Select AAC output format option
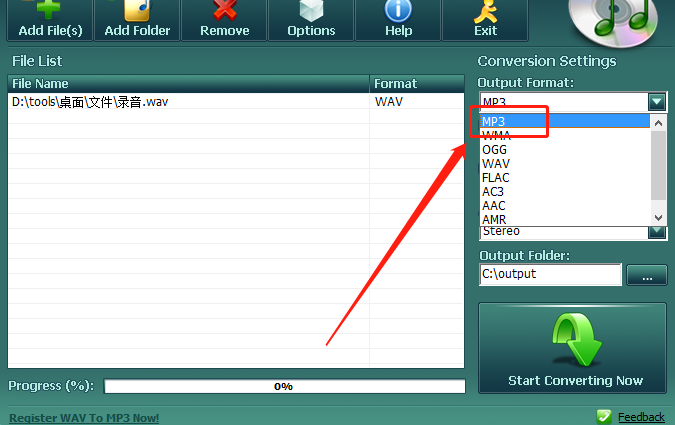This screenshot has height=425, width=675. point(564,205)
